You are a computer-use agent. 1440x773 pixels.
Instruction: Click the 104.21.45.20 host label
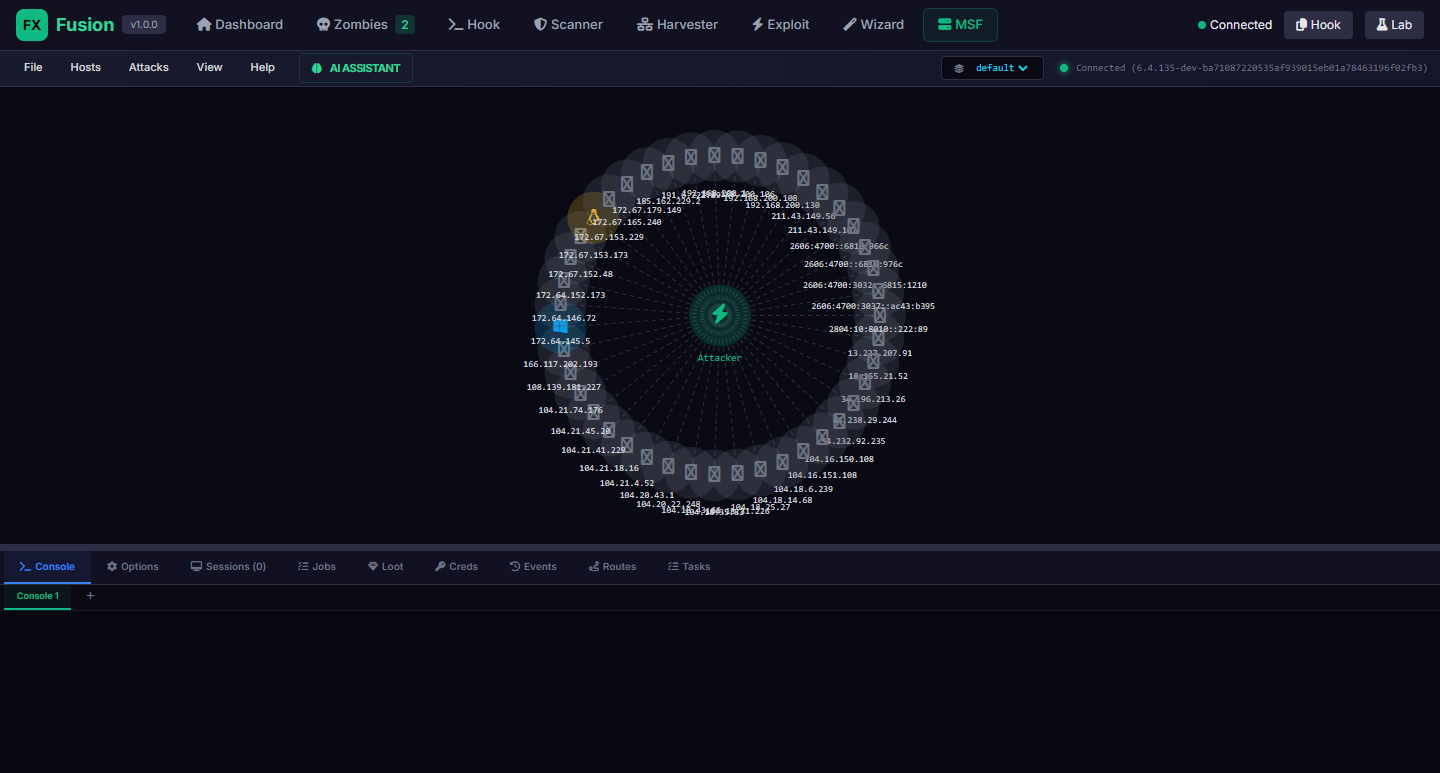[581, 432]
